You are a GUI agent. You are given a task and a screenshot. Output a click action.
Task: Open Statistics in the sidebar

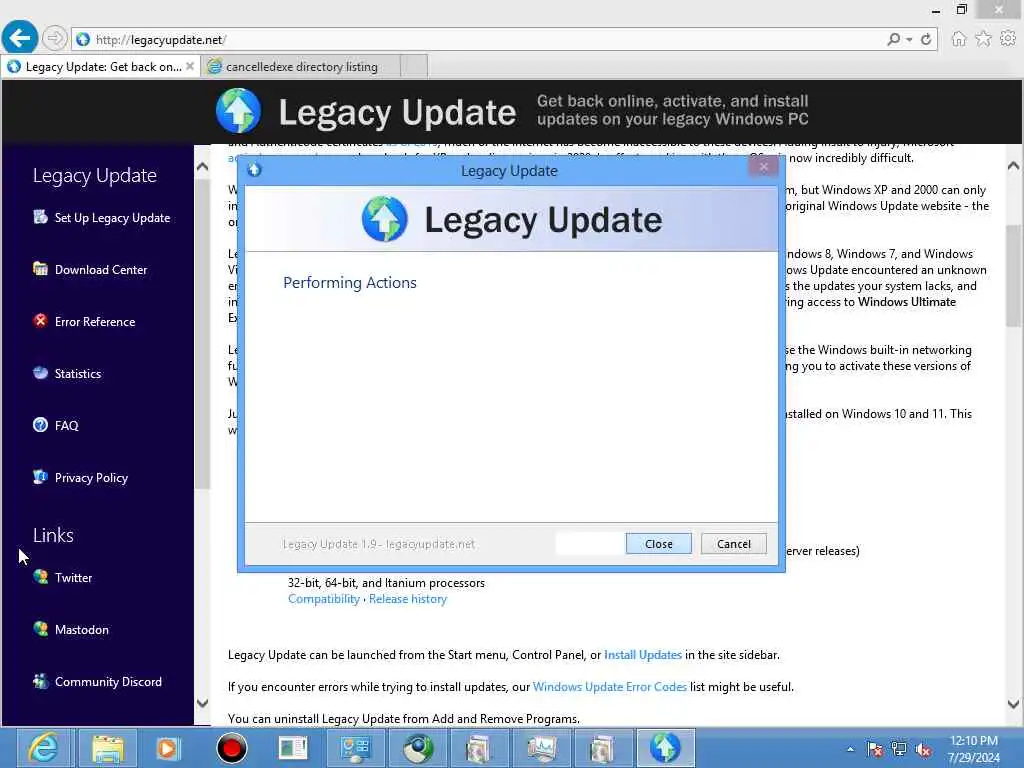78,374
